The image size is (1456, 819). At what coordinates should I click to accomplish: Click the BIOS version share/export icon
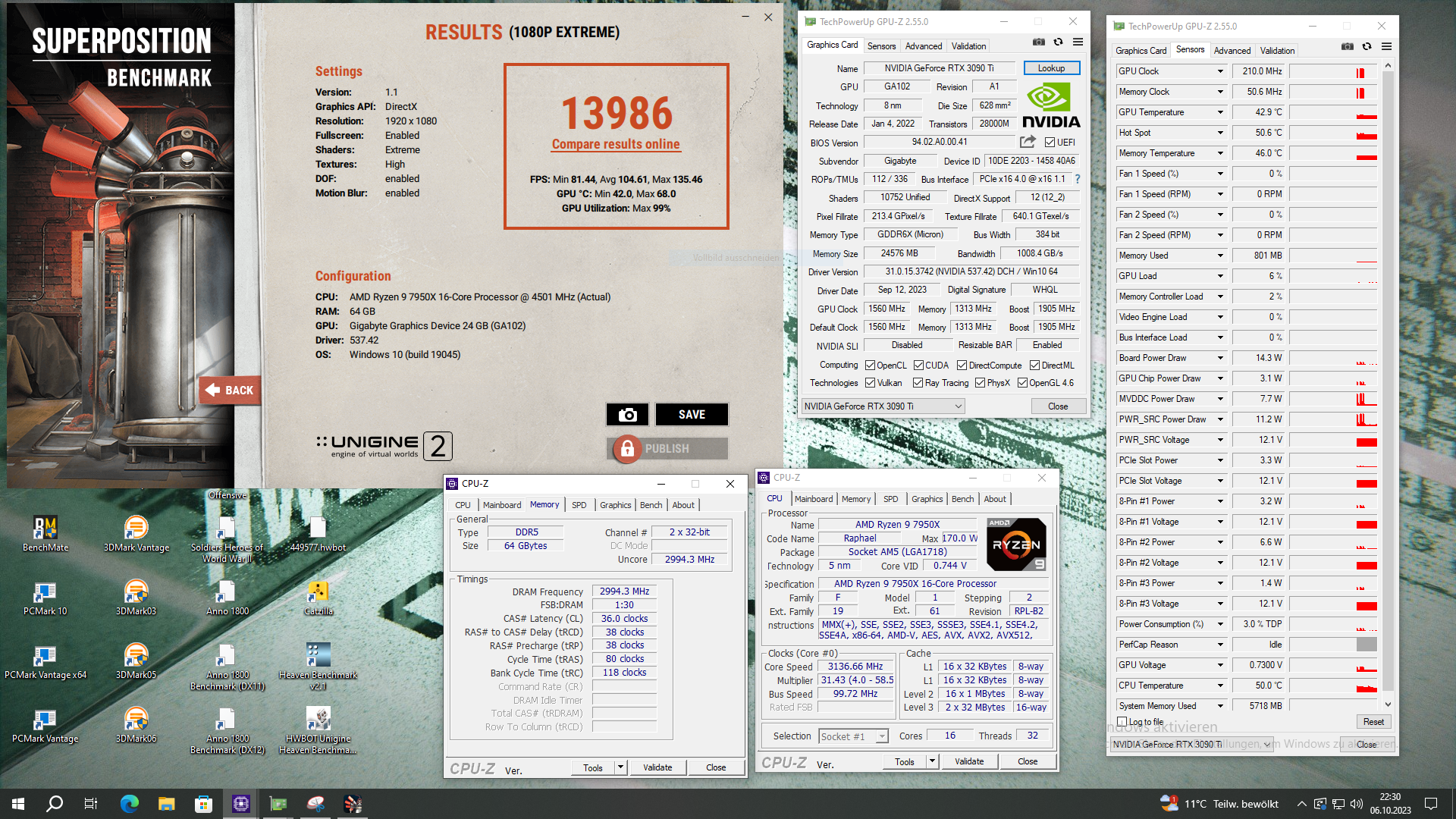coord(1028,142)
